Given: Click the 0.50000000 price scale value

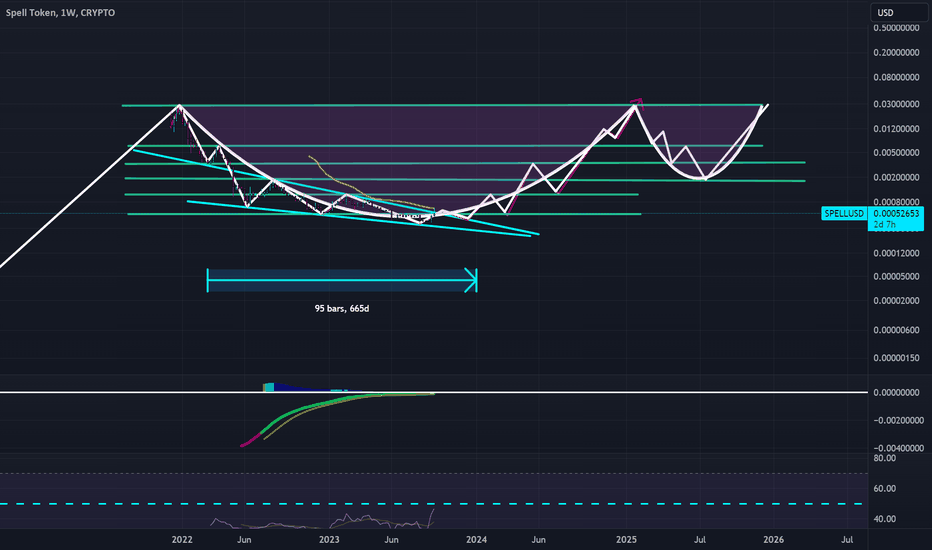Looking at the screenshot, I should tap(896, 28).
